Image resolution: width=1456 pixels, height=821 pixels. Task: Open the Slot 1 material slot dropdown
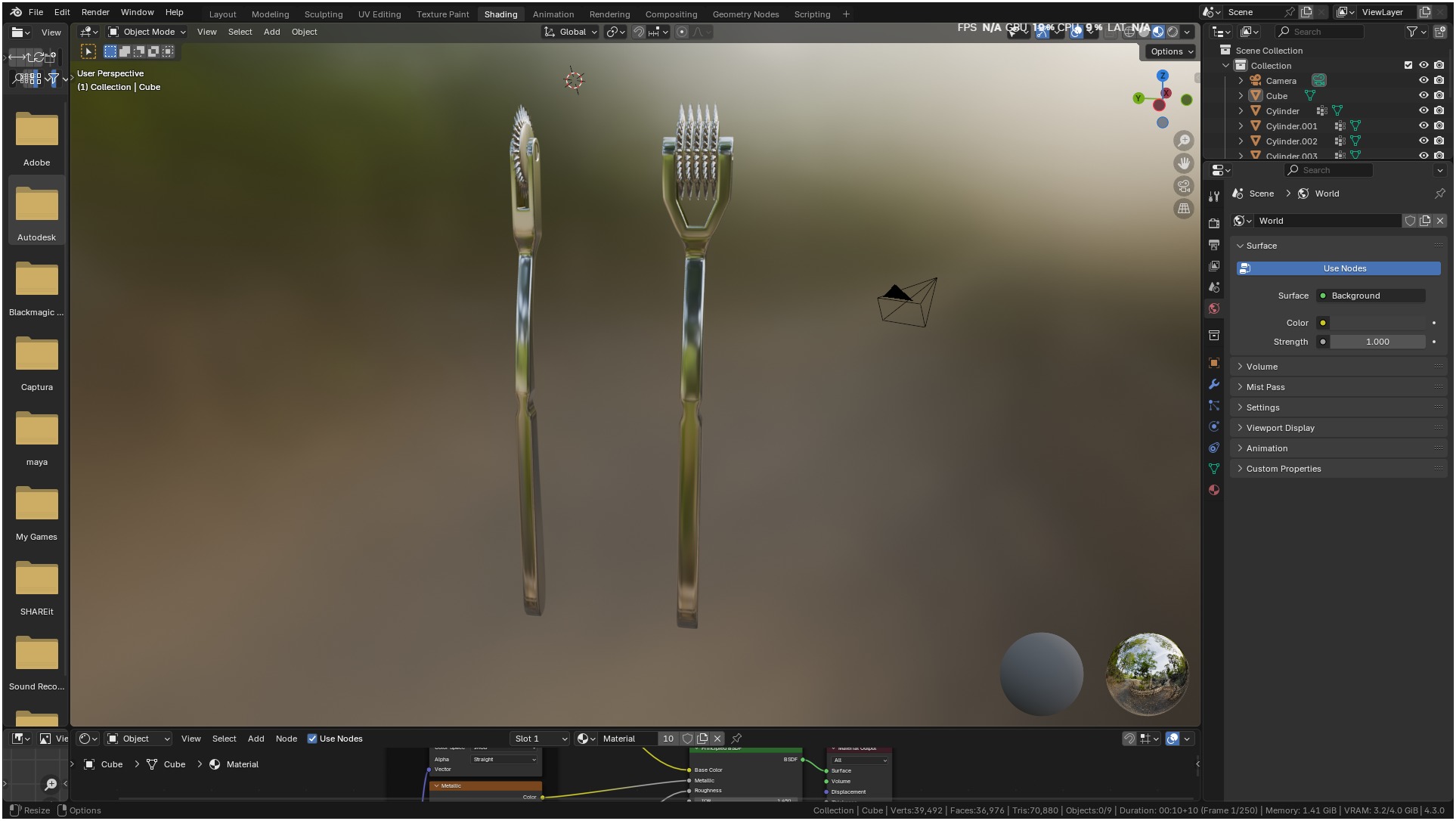[540, 739]
